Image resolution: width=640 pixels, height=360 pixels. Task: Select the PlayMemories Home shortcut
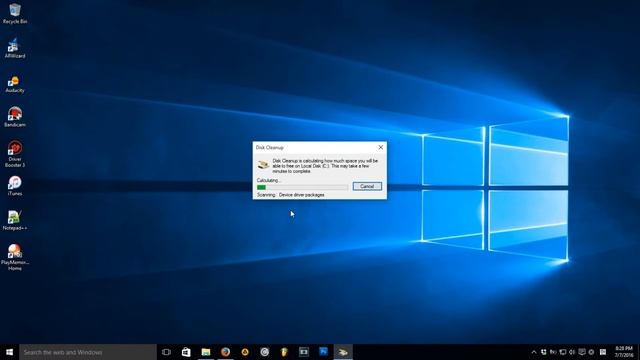click(15, 257)
